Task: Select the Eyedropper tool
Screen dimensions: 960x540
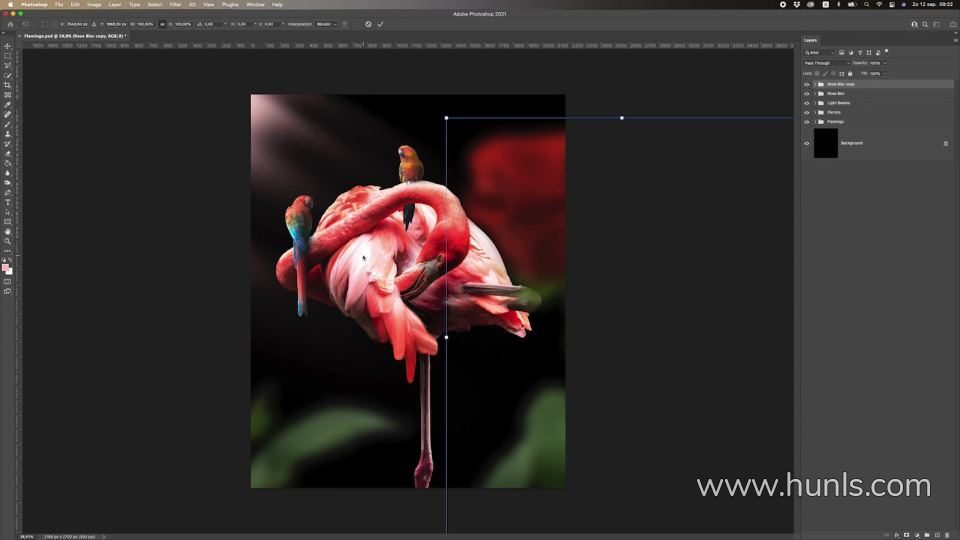Action: [x=8, y=105]
